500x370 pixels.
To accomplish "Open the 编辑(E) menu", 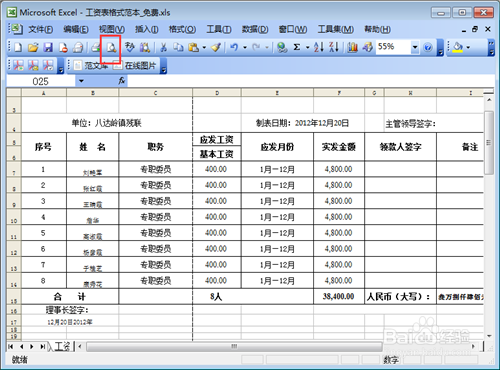I will 76,30.
